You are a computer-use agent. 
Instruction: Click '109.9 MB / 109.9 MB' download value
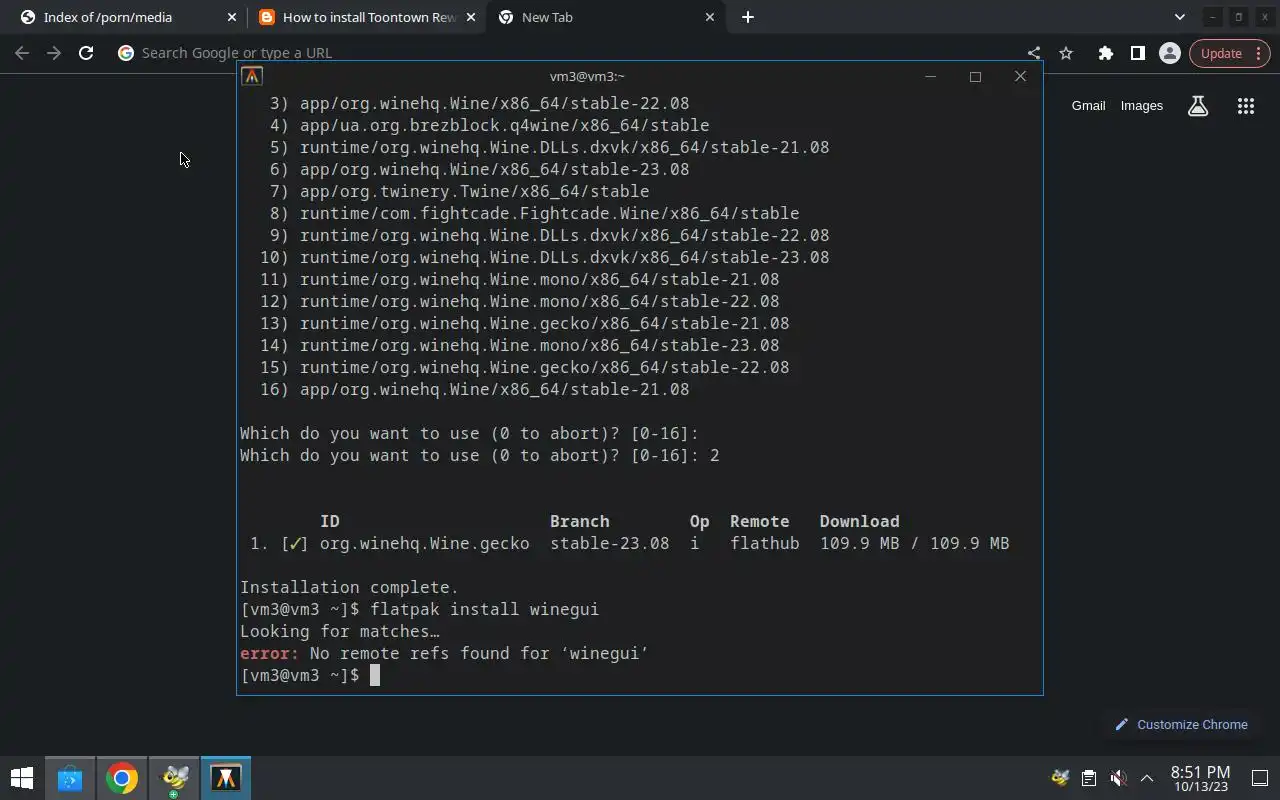914,543
